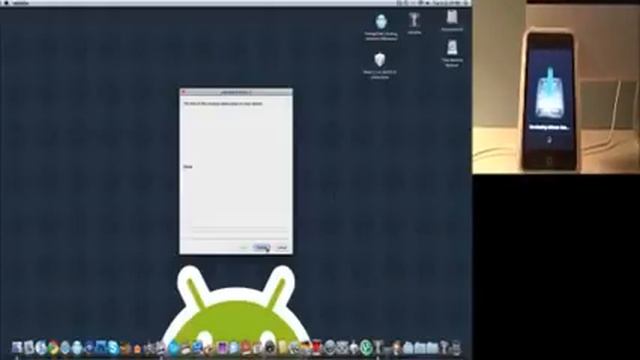Click the green circular V dock icon

coord(366,348)
